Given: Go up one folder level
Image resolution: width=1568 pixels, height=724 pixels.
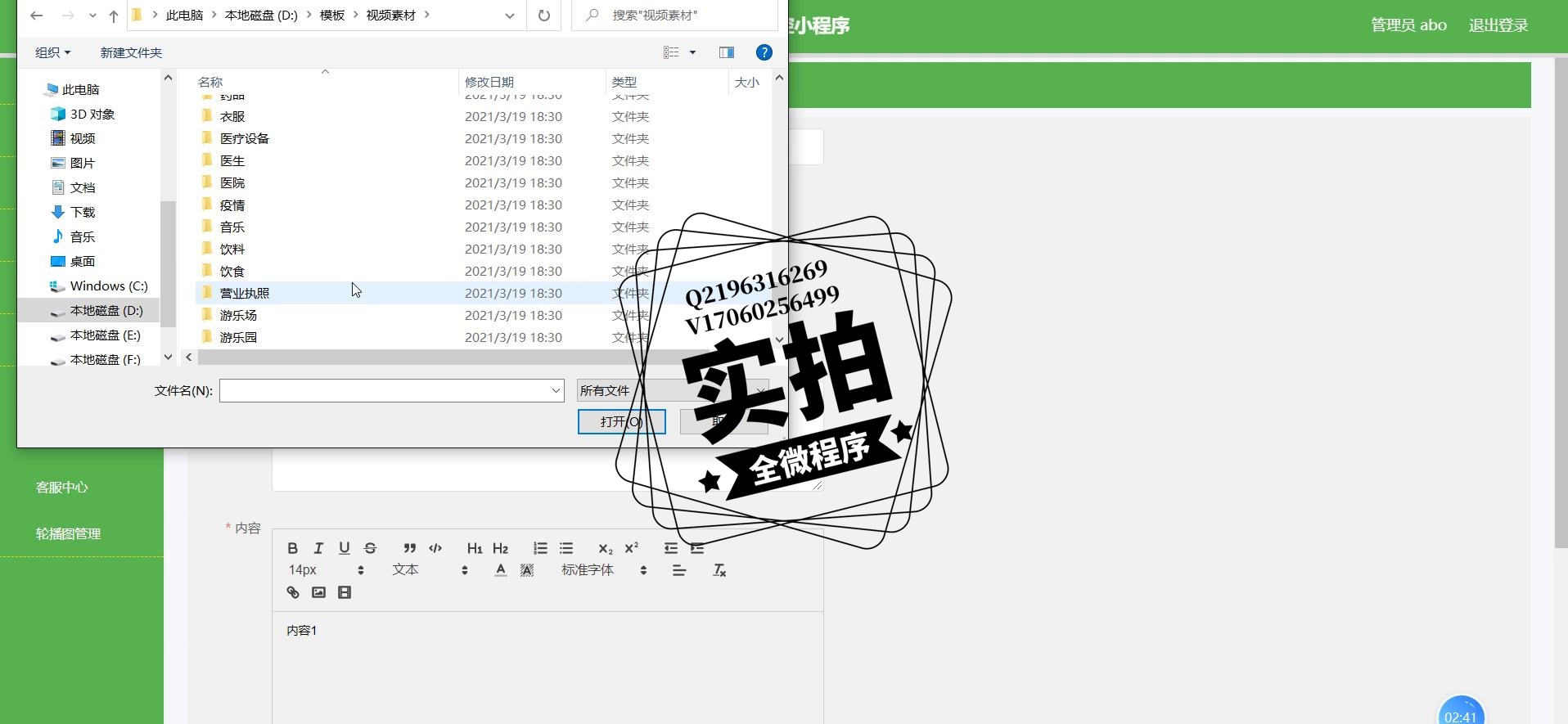Looking at the screenshot, I should click(114, 16).
